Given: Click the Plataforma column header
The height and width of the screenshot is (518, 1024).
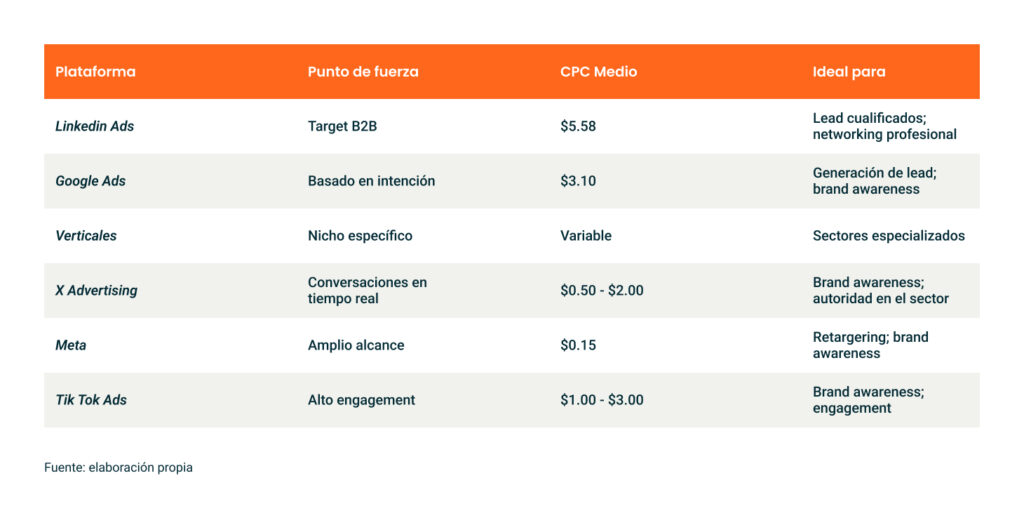Looking at the screenshot, I should point(95,72).
